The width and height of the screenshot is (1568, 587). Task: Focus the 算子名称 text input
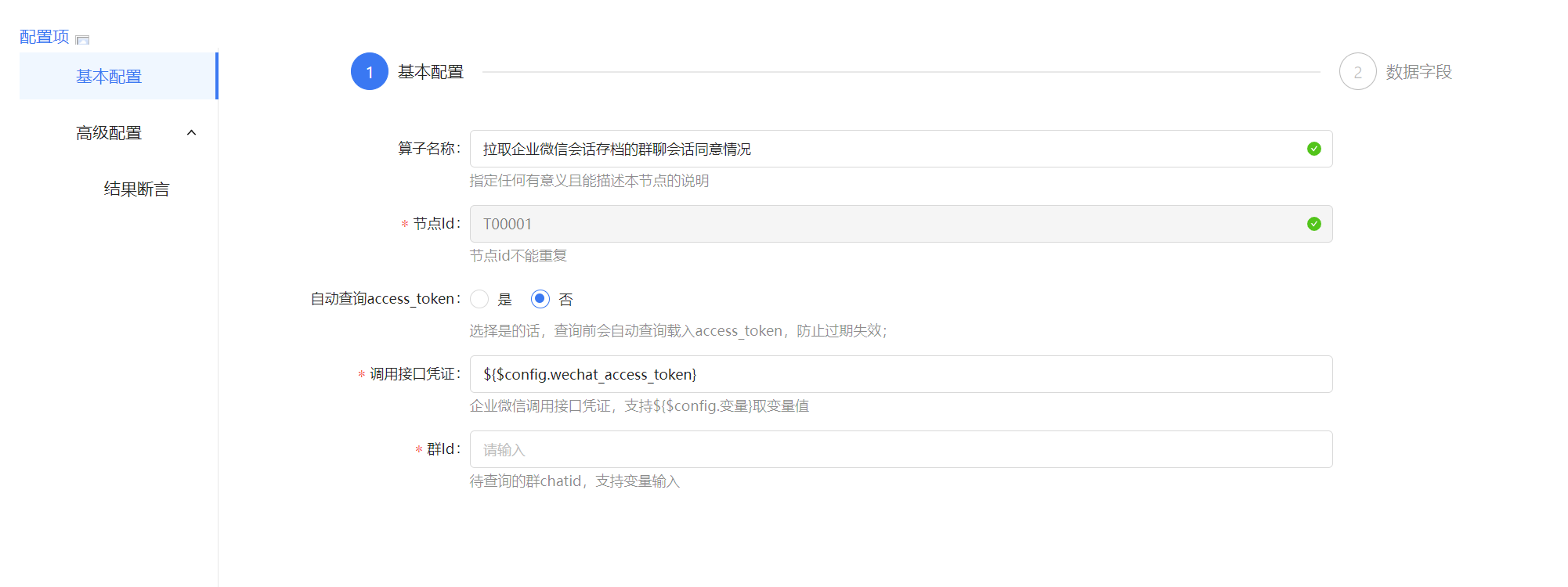coord(885,149)
